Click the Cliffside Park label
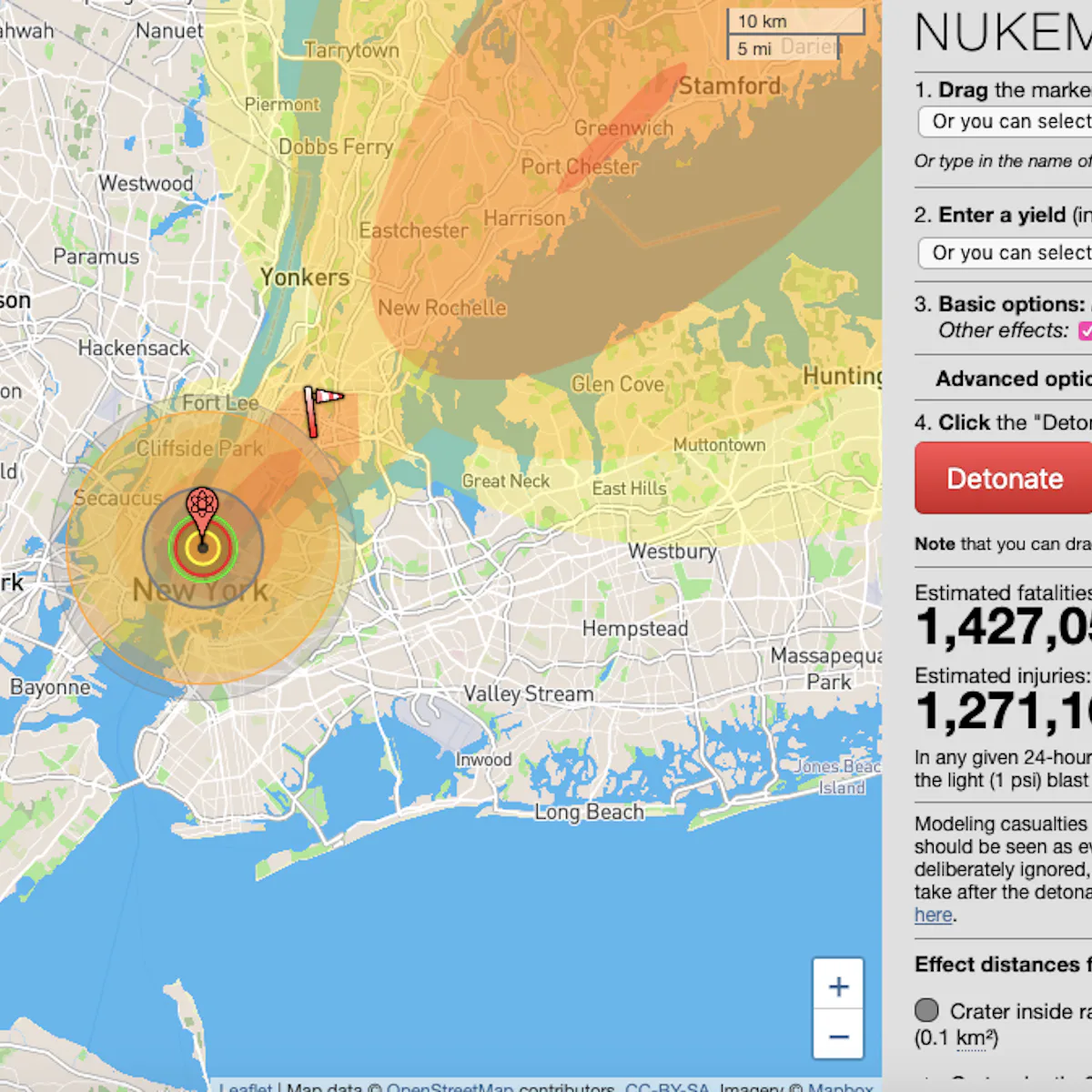1092x1092 pixels. (199, 448)
